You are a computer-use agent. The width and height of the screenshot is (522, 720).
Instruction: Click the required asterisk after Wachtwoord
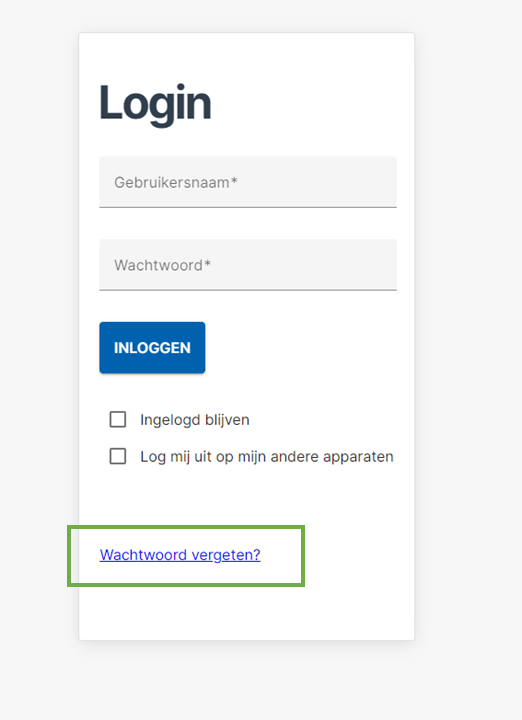(208, 263)
